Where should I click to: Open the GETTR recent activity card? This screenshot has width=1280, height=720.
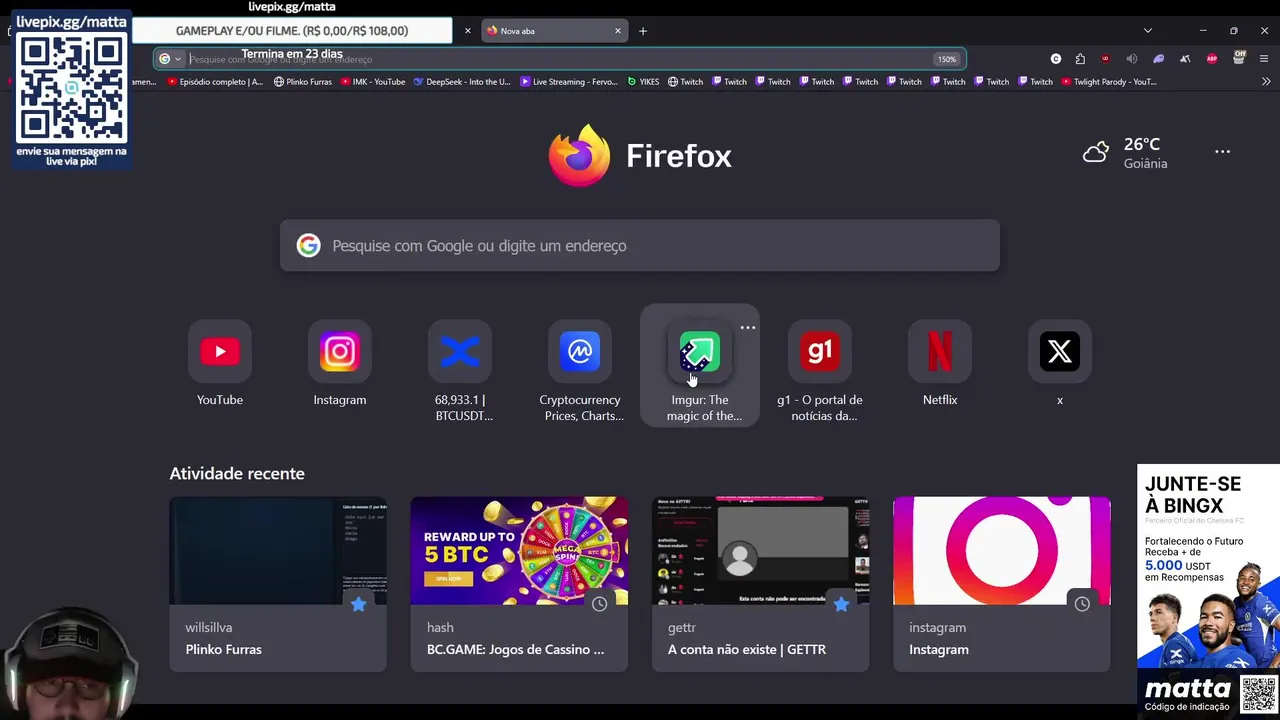point(760,584)
